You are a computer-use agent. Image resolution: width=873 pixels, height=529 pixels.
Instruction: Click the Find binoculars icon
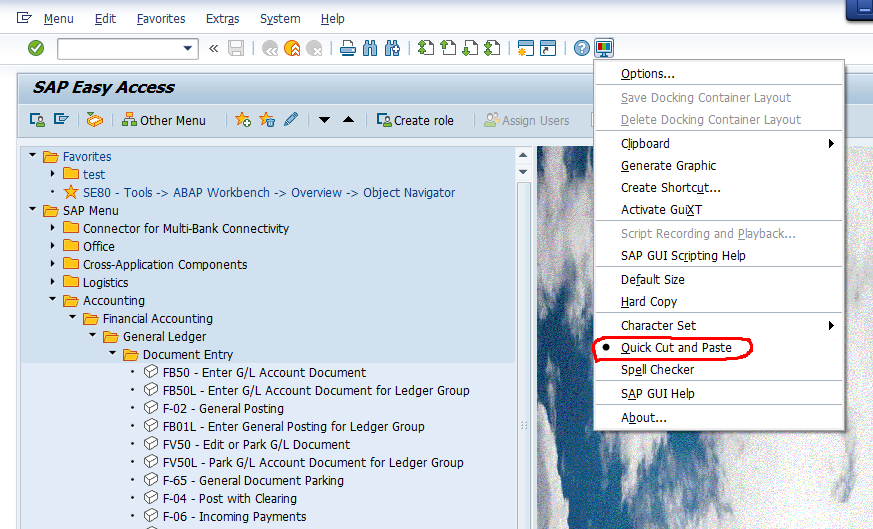click(370, 48)
